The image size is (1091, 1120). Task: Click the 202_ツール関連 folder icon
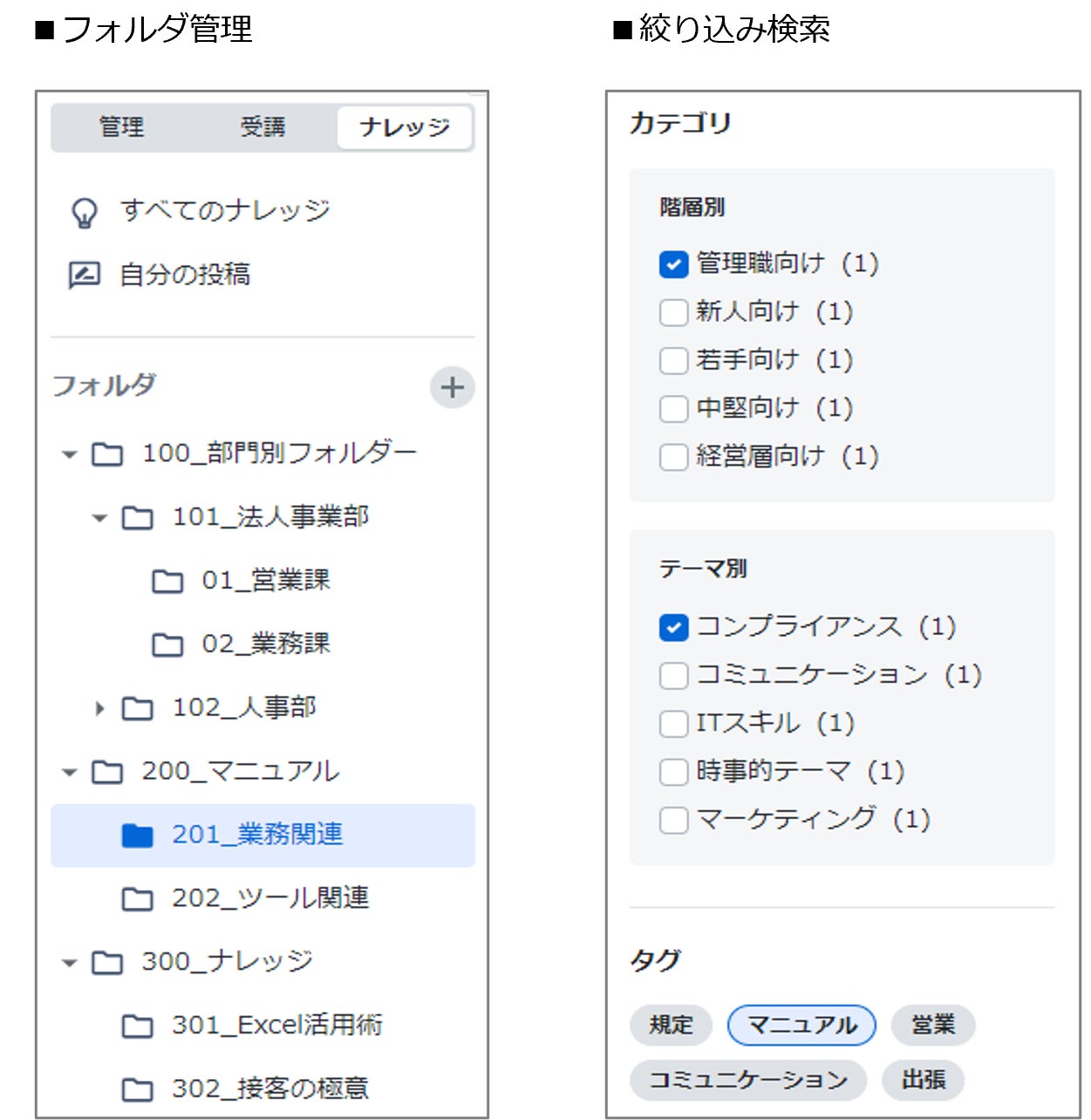[x=137, y=898]
